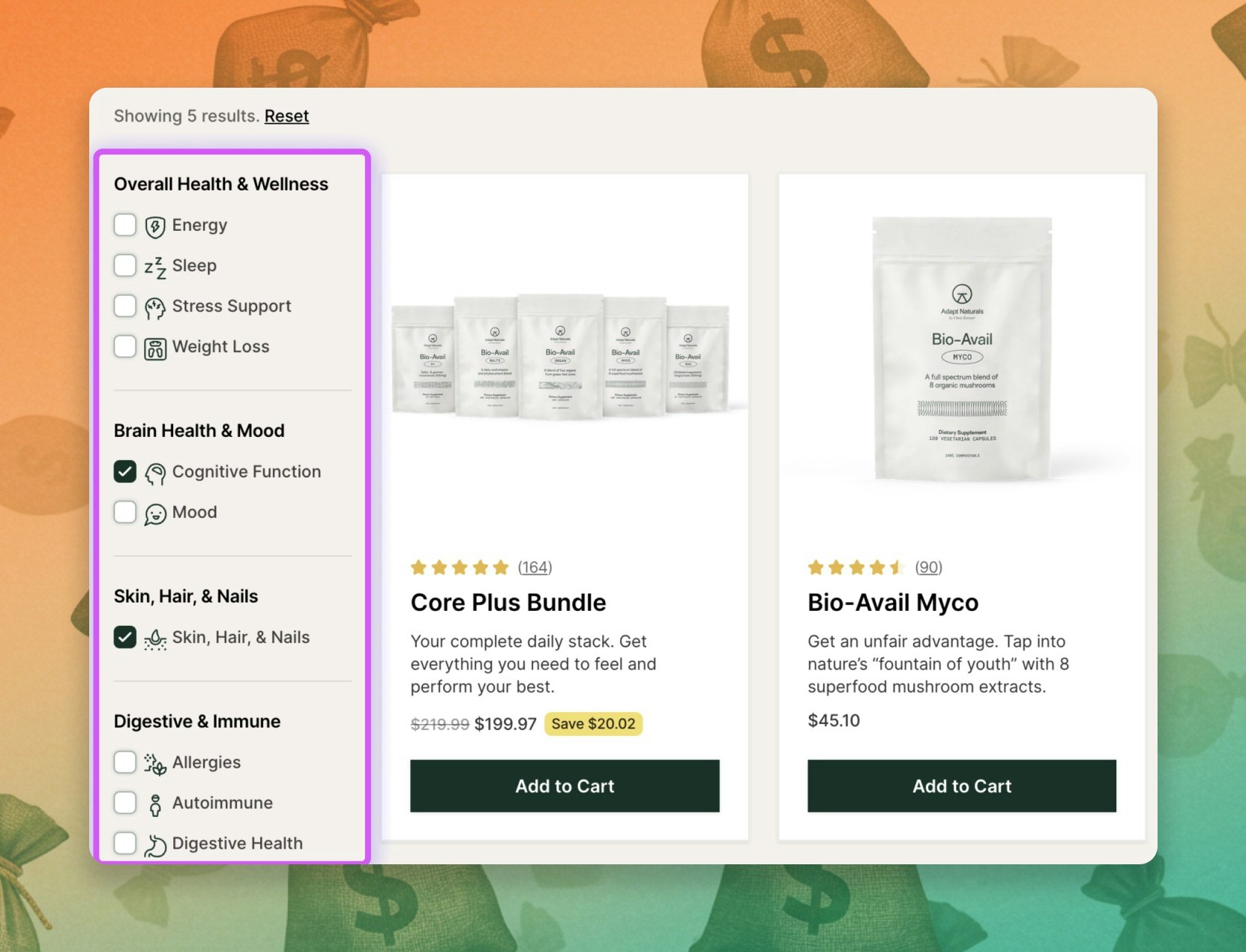Click the Mood smiley face icon
The image size is (1246, 952).
tap(155, 513)
